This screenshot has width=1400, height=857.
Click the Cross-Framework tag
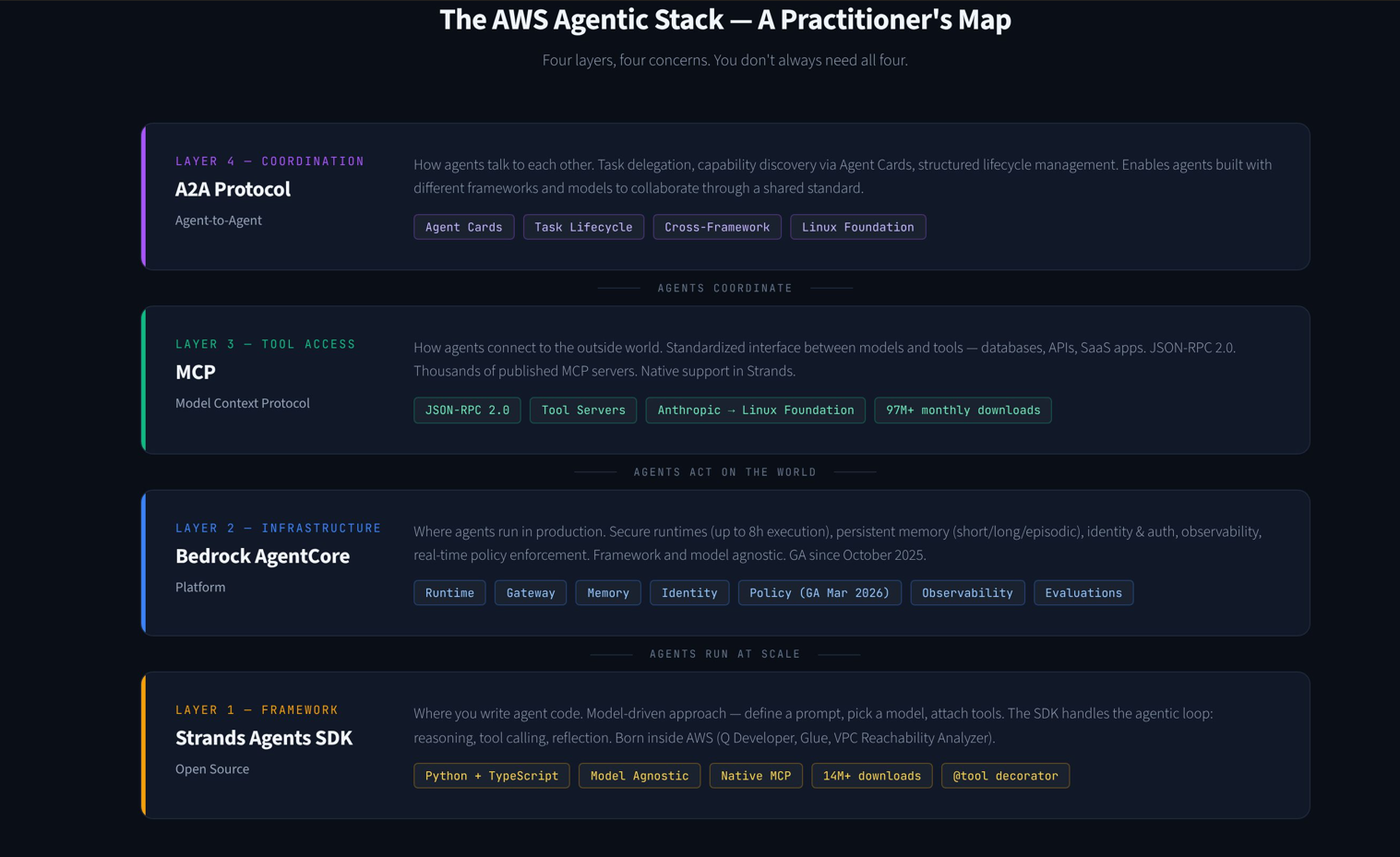tap(717, 227)
